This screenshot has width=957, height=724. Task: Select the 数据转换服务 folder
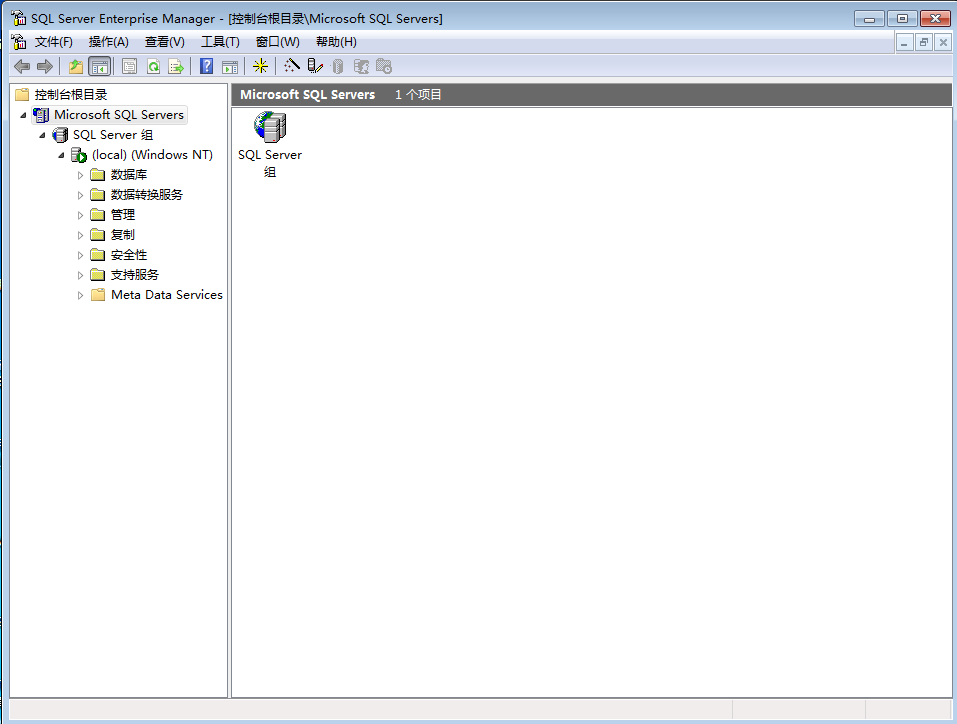coord(146,195)
